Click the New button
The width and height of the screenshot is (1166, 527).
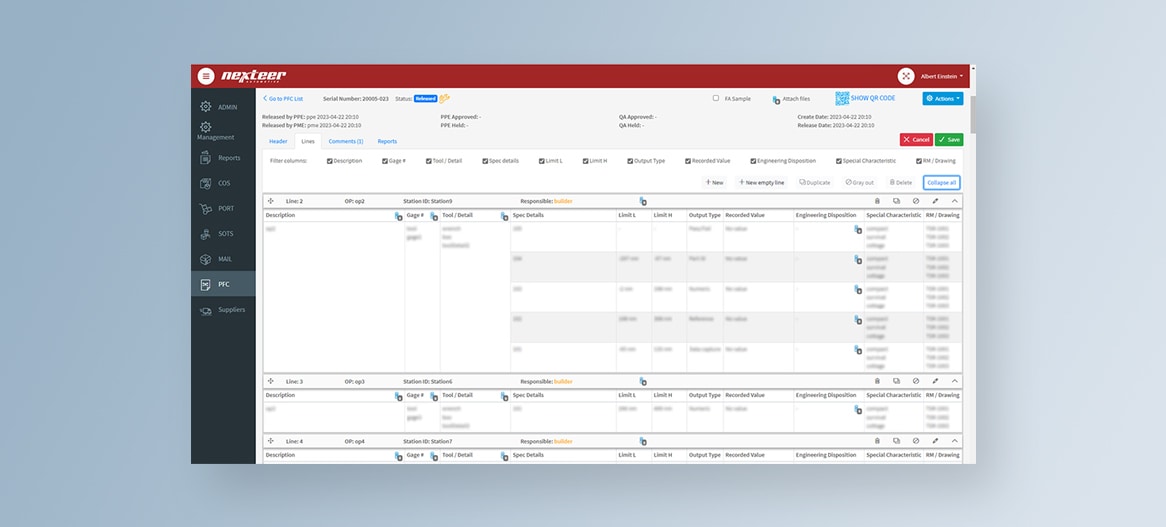coord(714,182)
